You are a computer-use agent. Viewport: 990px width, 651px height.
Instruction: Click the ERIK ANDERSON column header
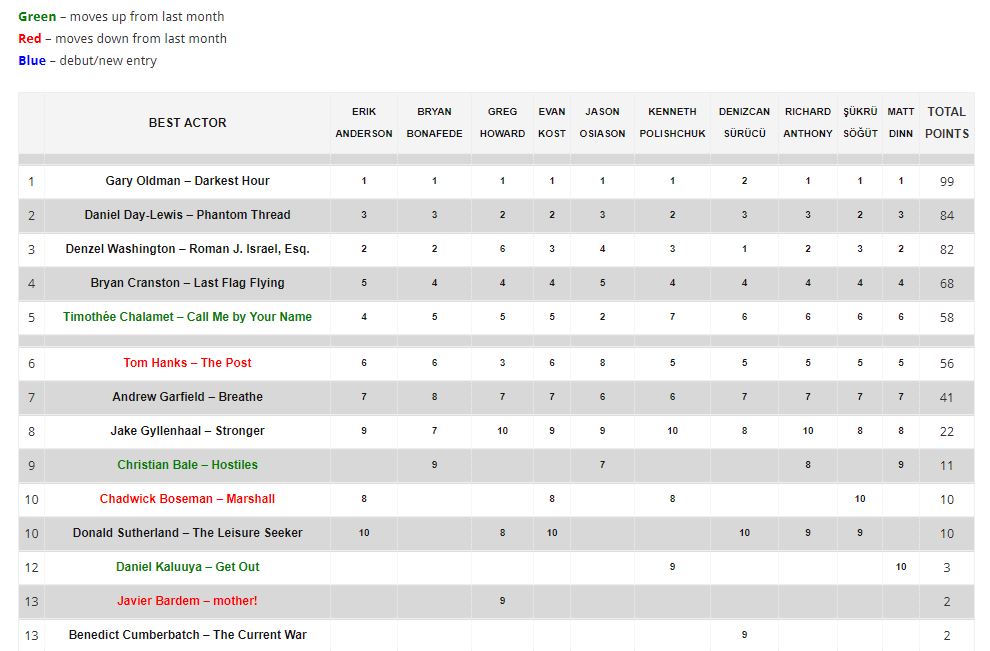364,122
